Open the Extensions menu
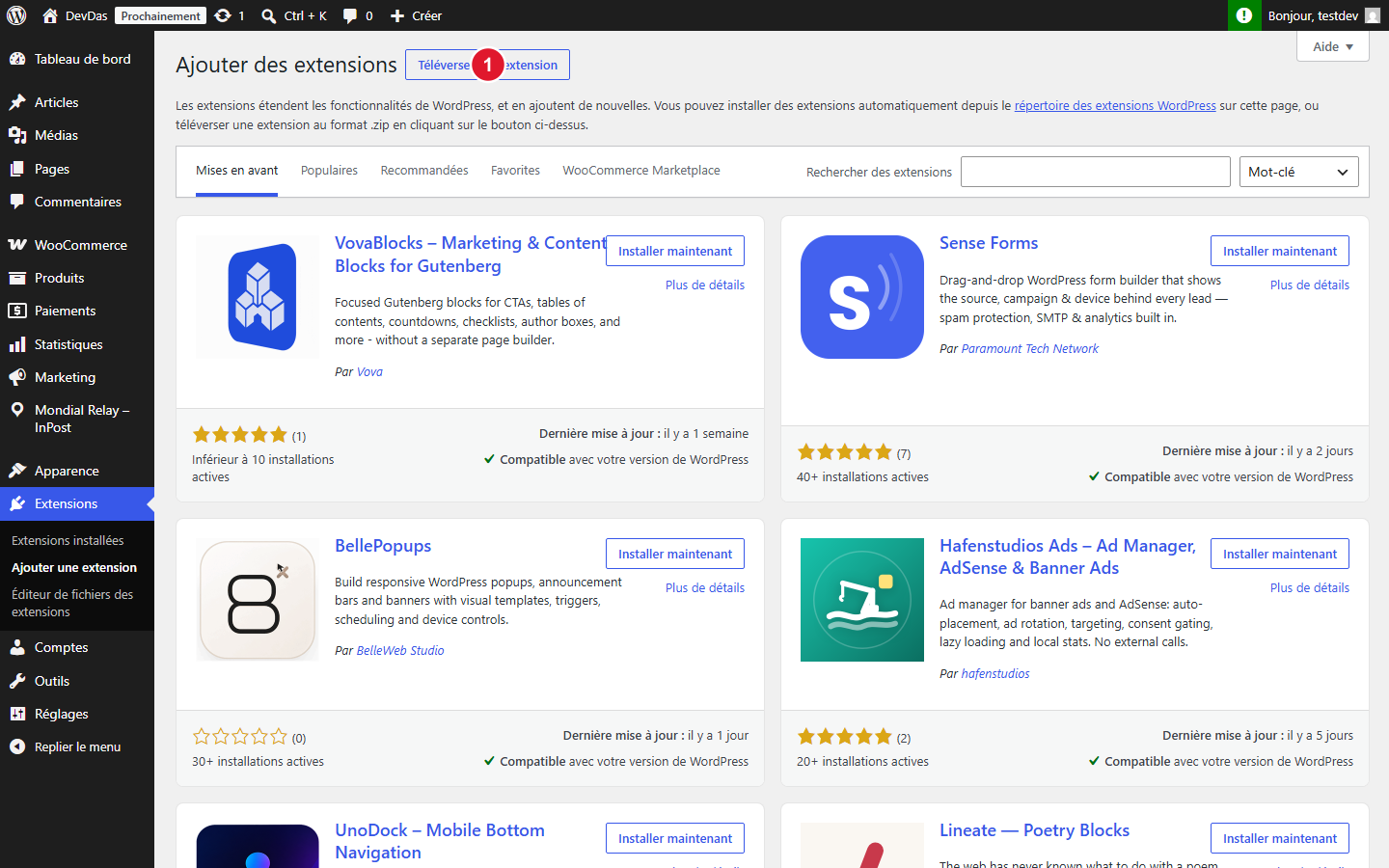Viewport: 1389px width, 868px height. [77, 503]
